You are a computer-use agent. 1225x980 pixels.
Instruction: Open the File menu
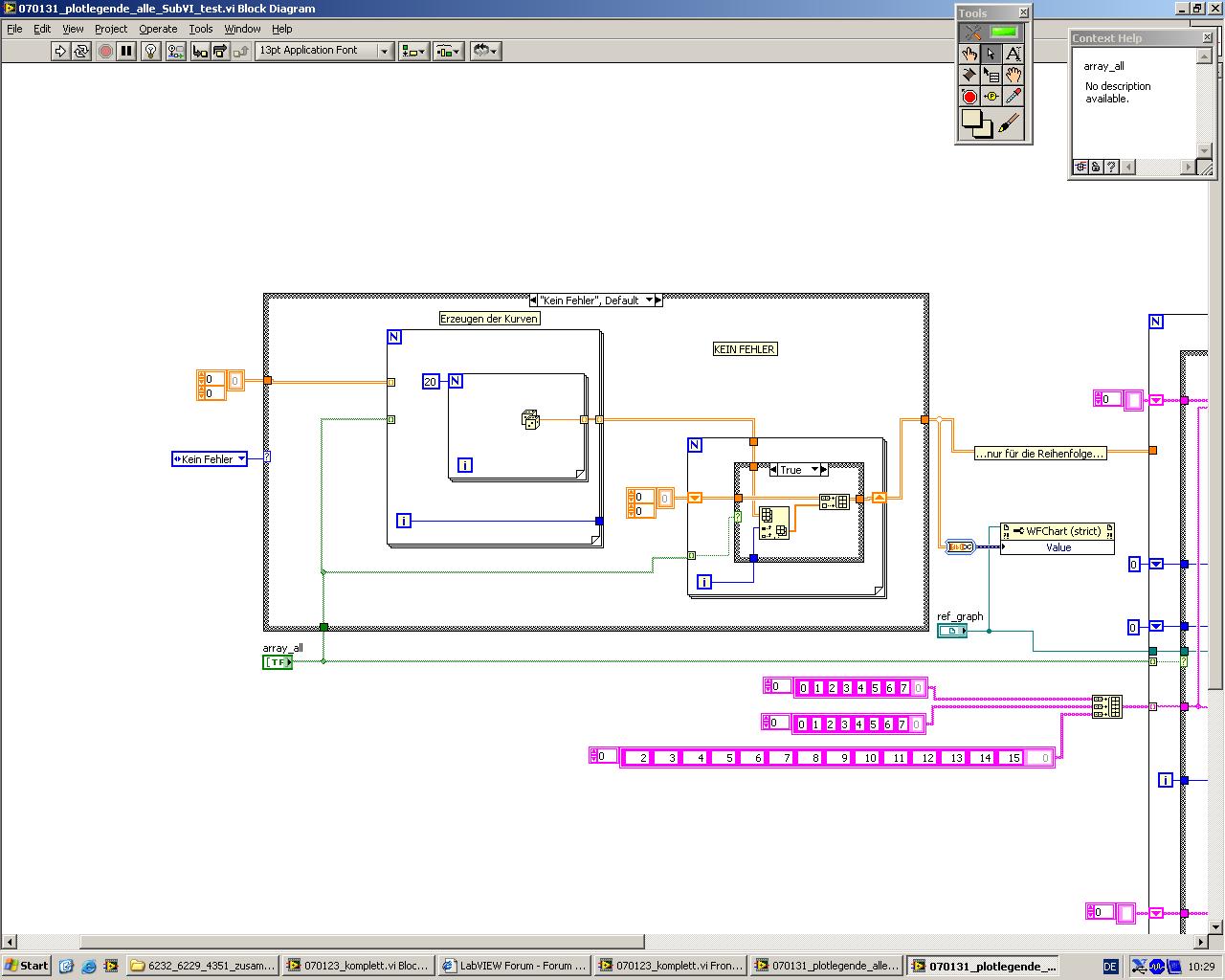14,29
